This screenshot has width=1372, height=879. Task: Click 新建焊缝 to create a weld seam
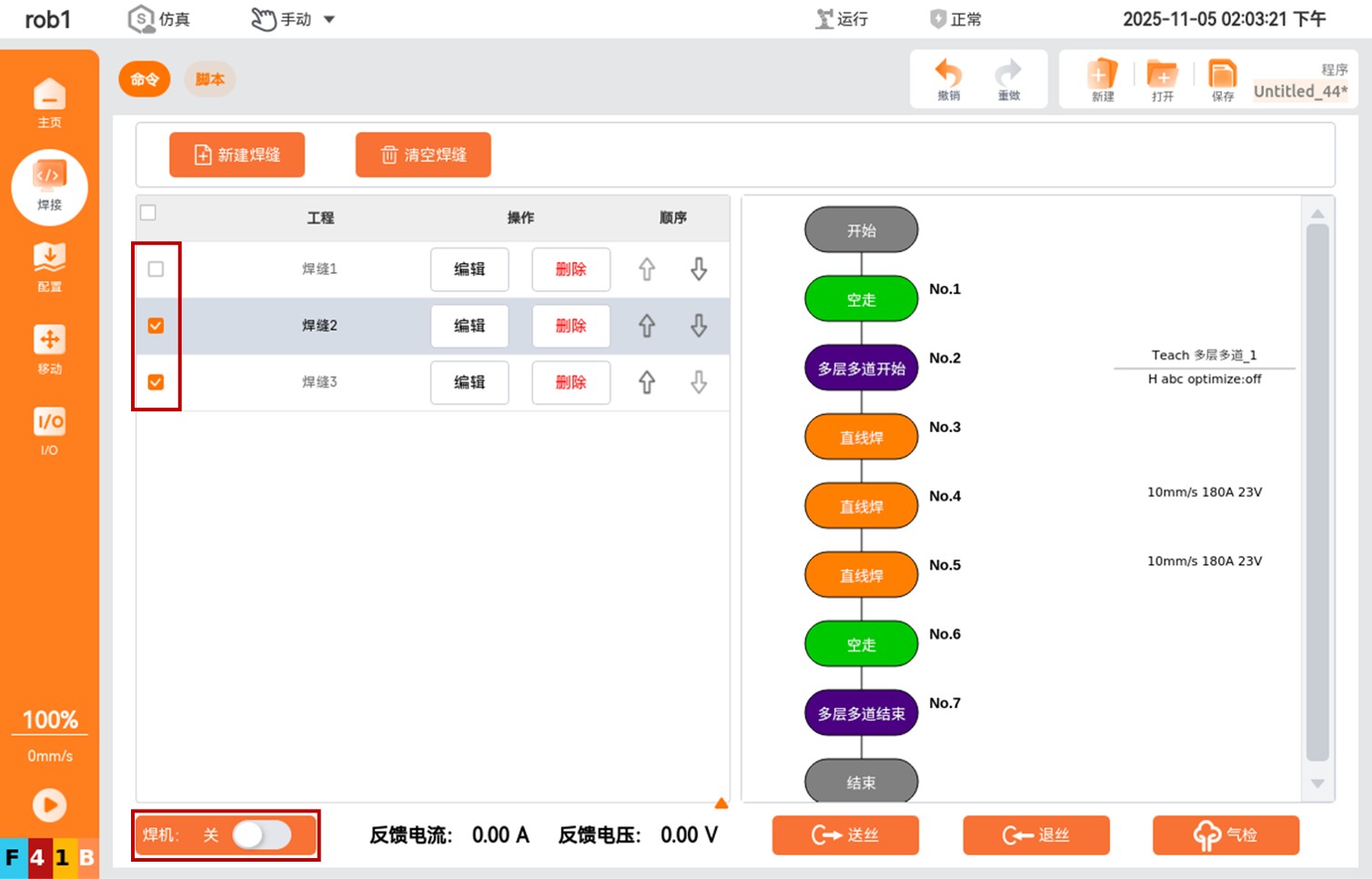[237, 155]
